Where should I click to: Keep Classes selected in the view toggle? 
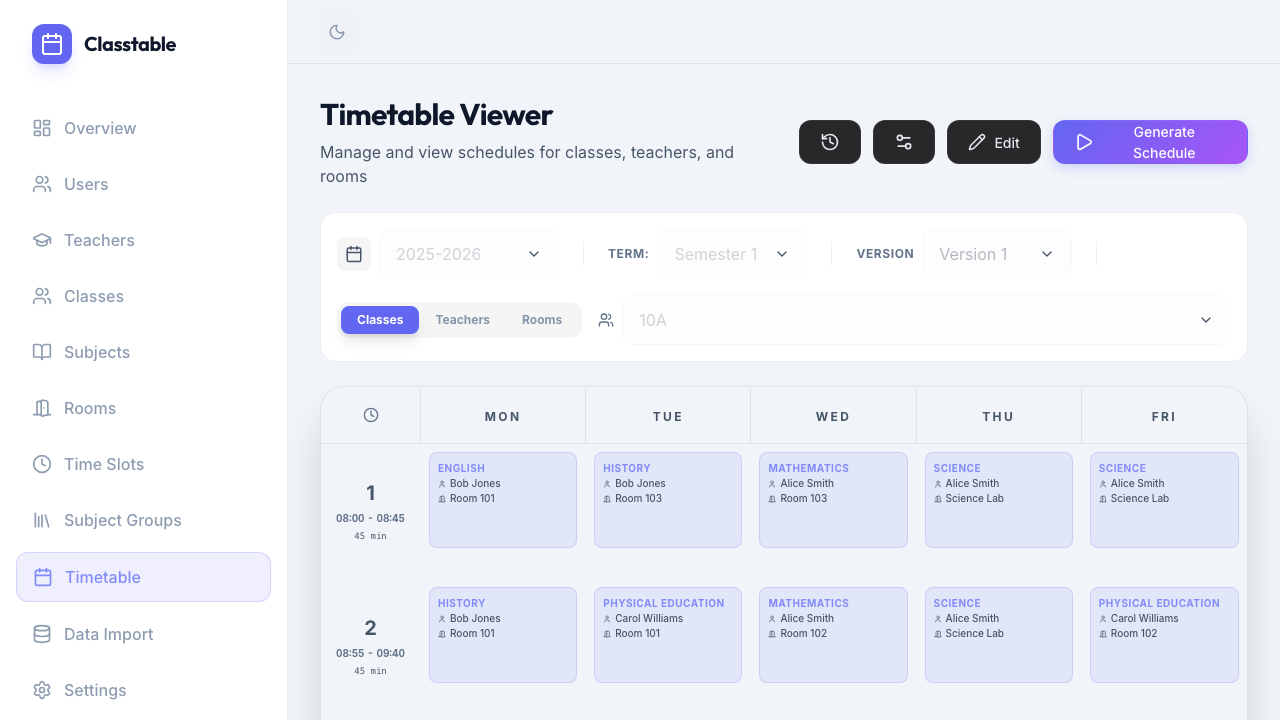tap(379, 320)
